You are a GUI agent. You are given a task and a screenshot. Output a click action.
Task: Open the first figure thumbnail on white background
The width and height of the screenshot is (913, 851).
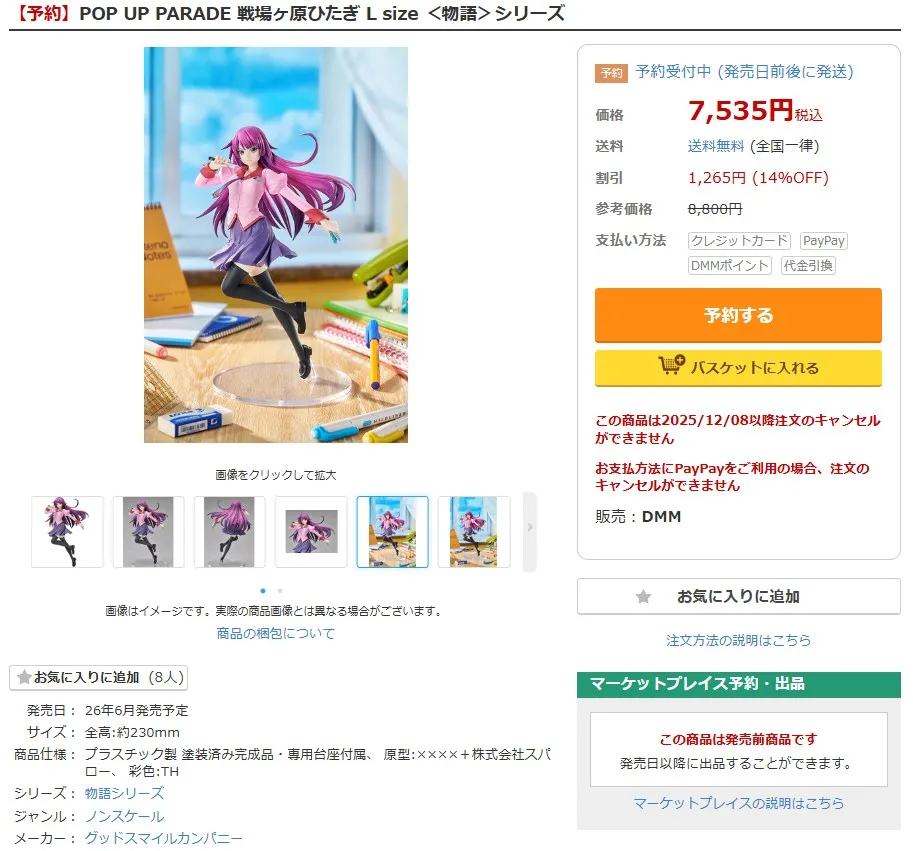click(x=67, y=532)
